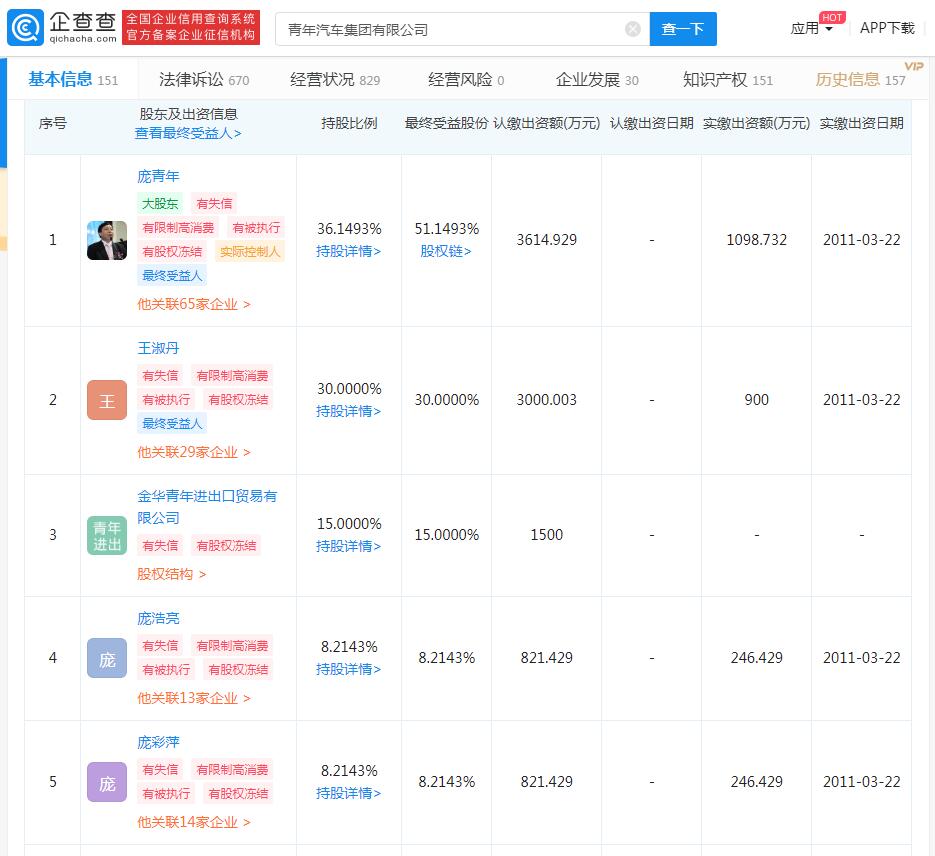Expand 他关联29家企业 for 王淑丹
935x856 pixels.
[x=194, y=452]
